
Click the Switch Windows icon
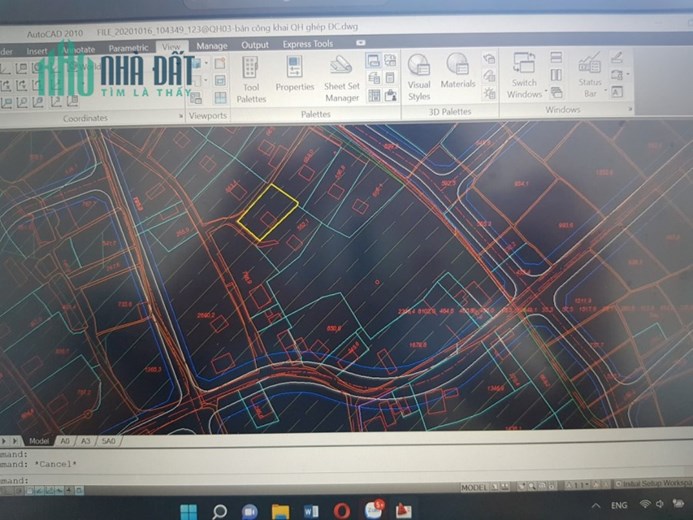[524, 75]
